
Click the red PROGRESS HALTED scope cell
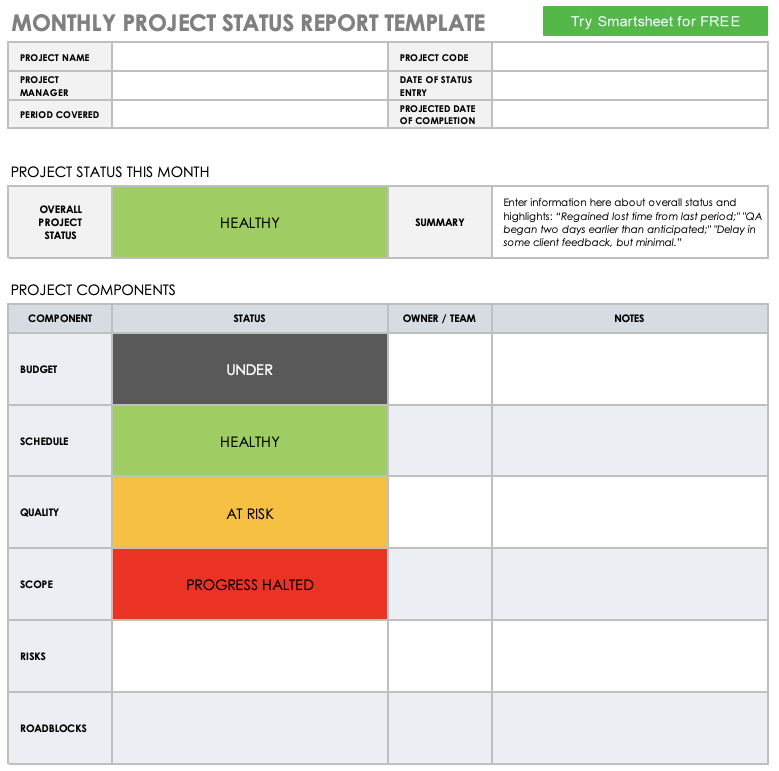[x=249, y=584]
